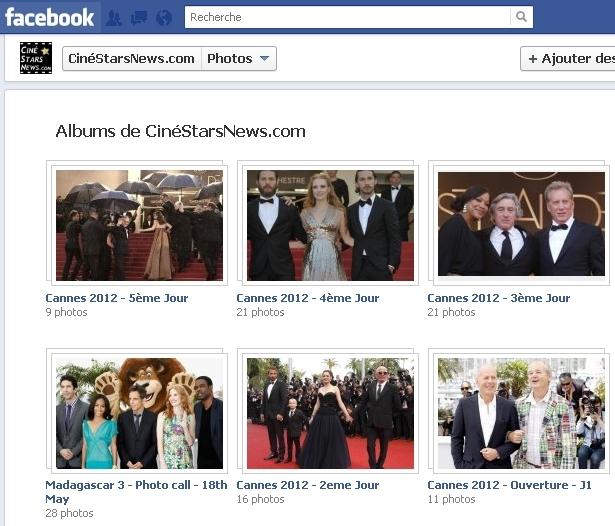
Task: Click the Ajouter des button
Action: 571,59
